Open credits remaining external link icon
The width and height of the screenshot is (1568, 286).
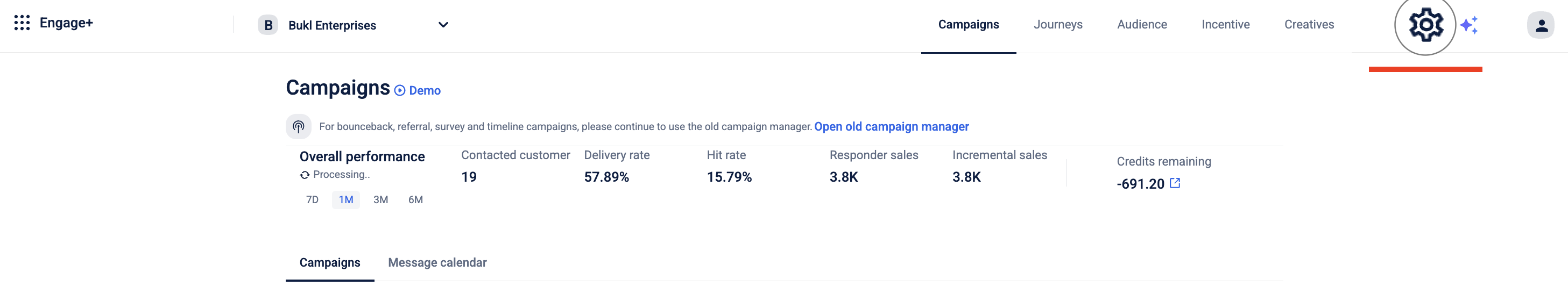[x=1175, y=183]
